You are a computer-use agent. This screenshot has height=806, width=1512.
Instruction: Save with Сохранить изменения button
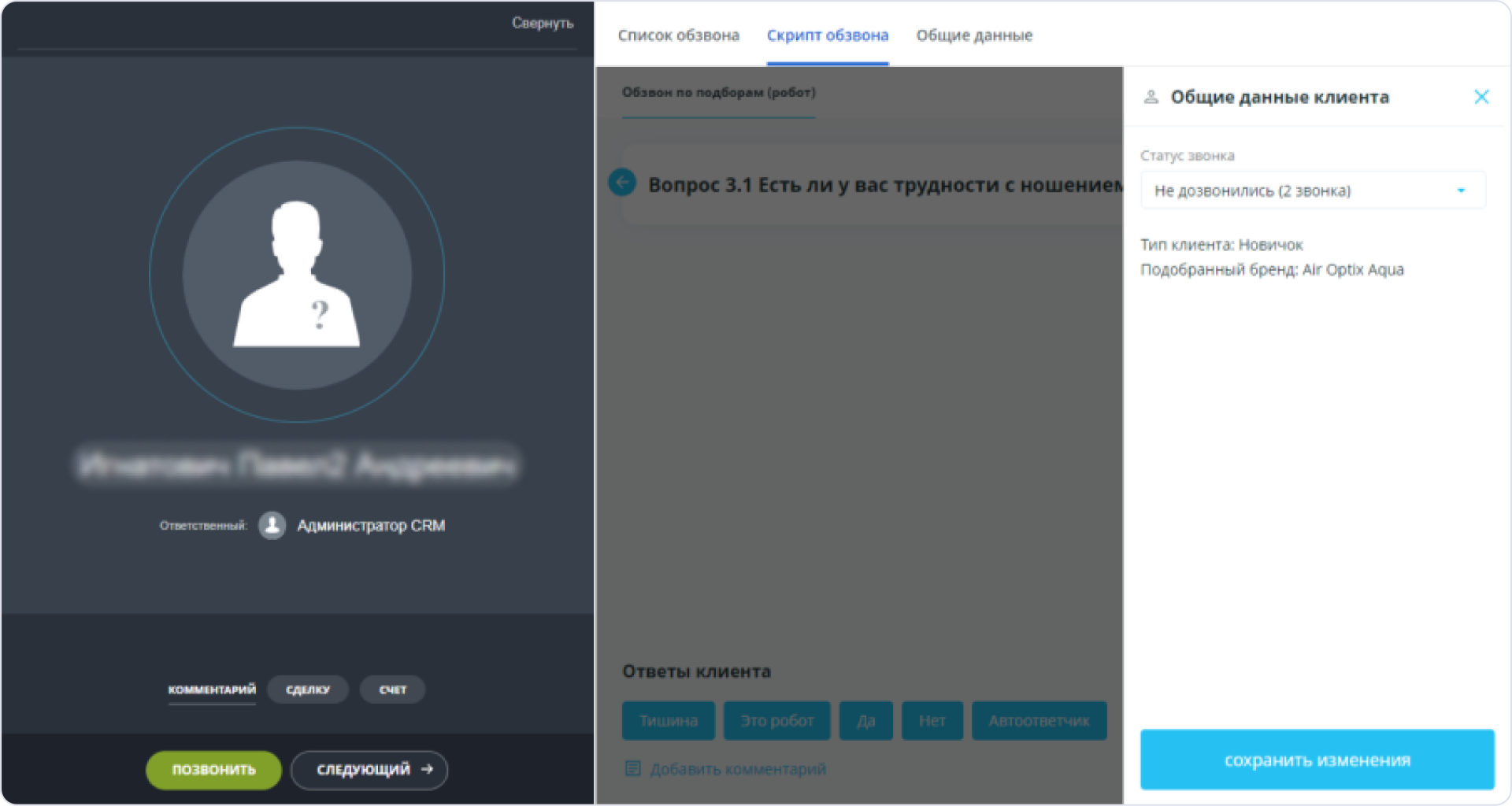click(x=1317, y=760)
